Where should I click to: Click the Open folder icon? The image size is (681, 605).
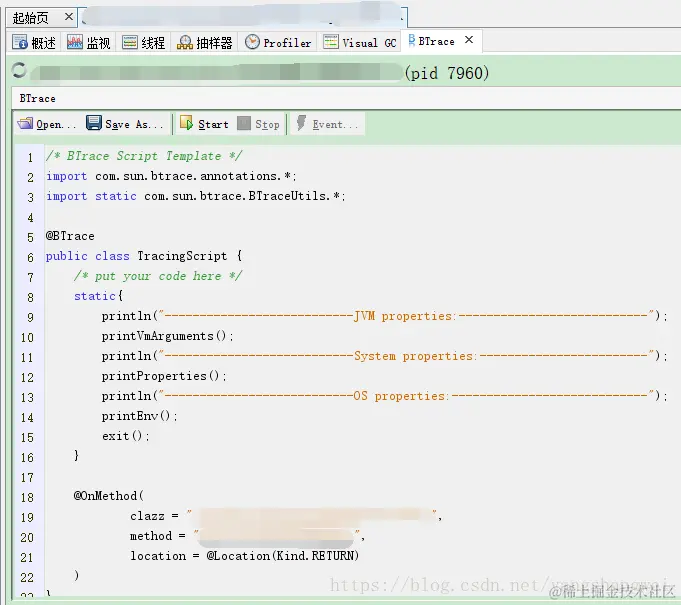25,123
